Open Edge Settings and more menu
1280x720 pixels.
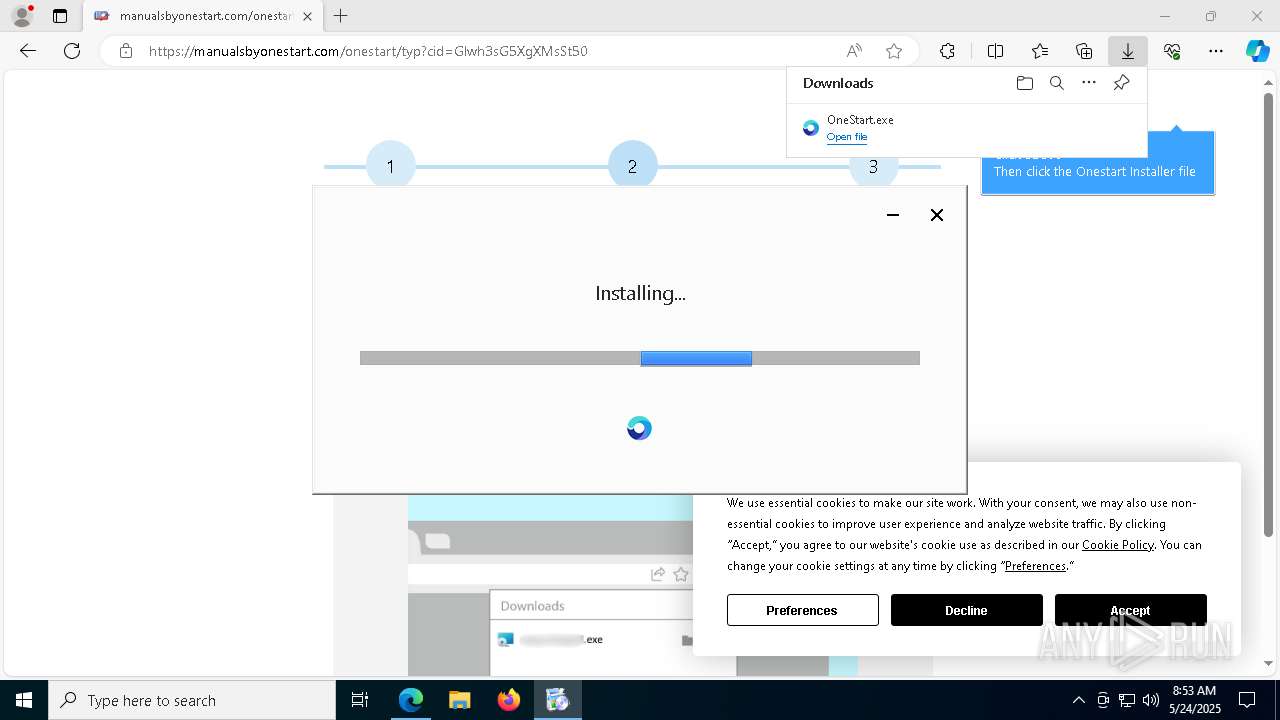point(1216,51)
